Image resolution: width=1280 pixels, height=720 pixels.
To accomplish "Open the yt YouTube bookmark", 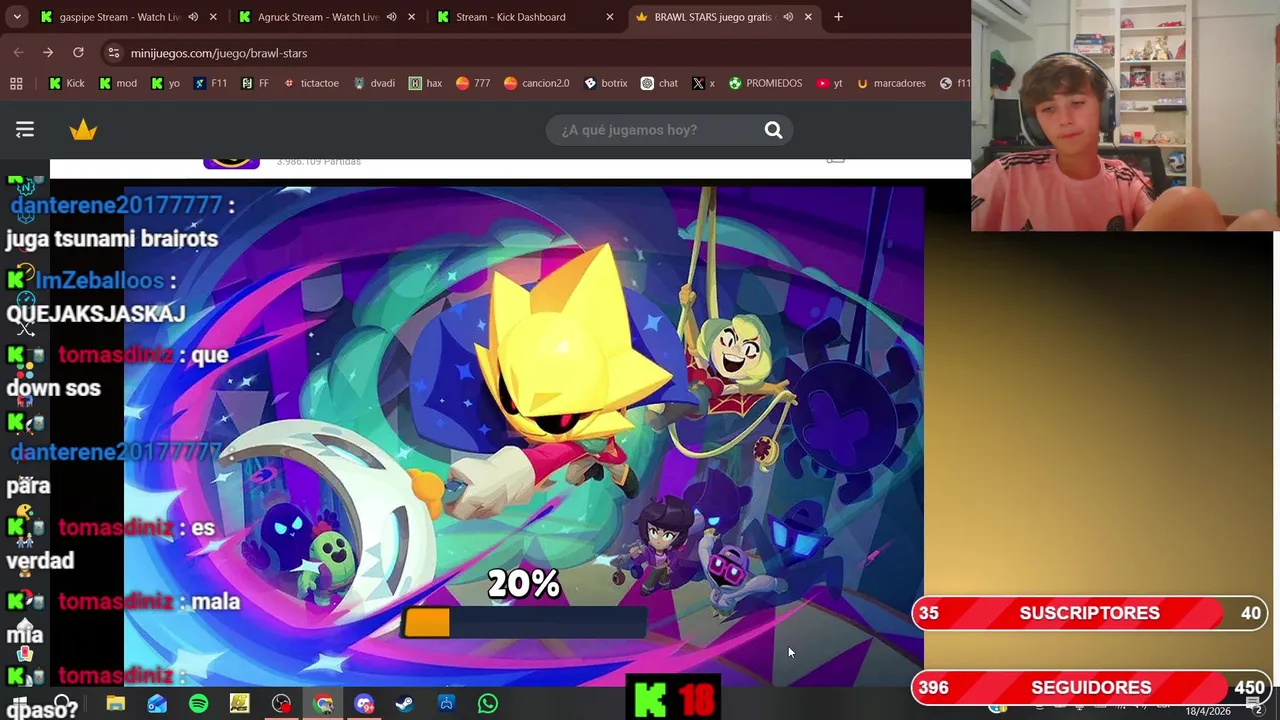I will tap(829, 83).
